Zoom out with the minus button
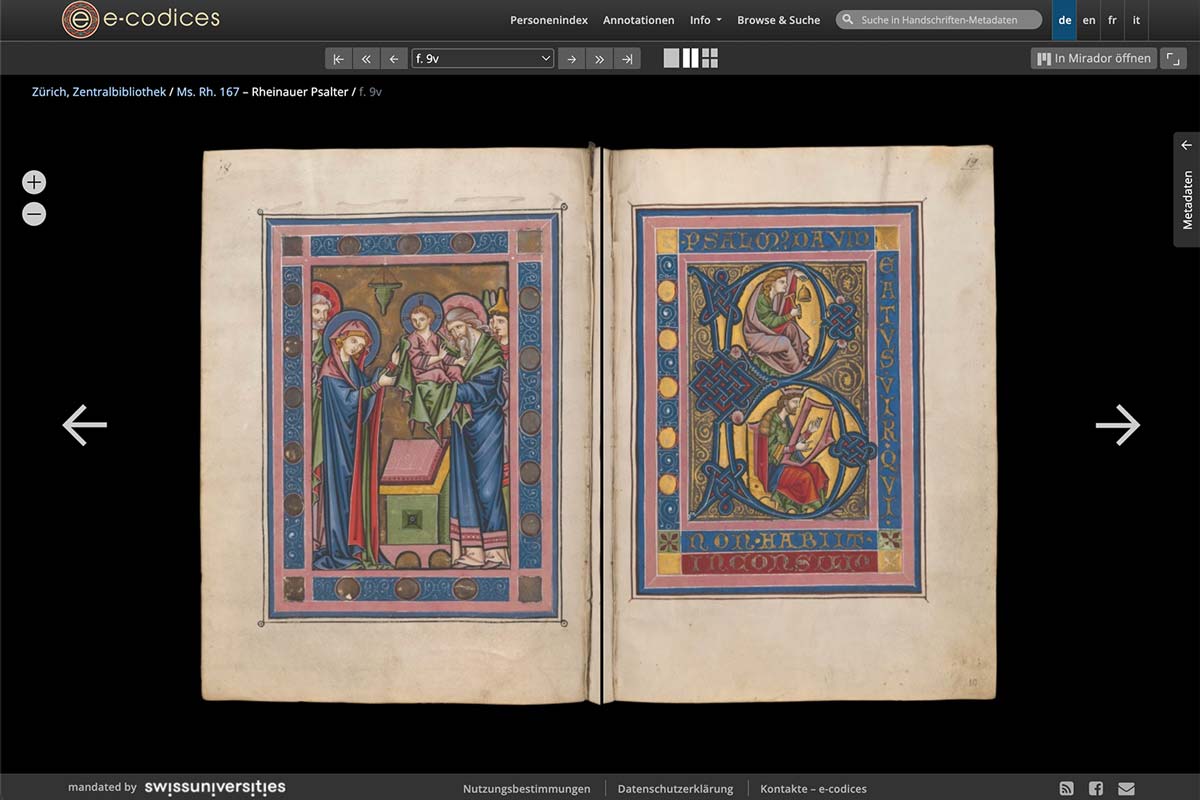Image resolution: width=1200 pixels, height=800 pixels. click(x=34, y=214)
